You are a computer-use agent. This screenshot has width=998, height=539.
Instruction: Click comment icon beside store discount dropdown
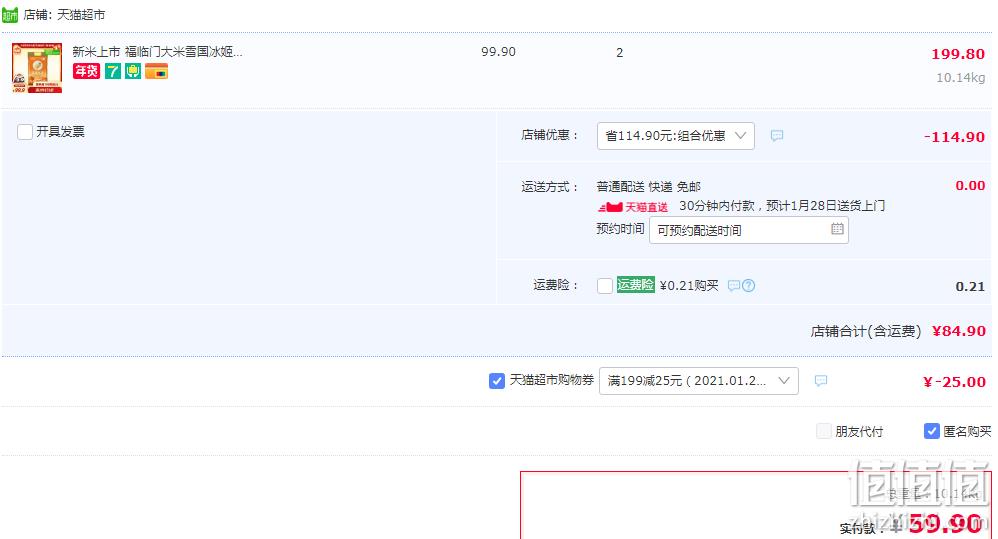click(x=777, y=136)
